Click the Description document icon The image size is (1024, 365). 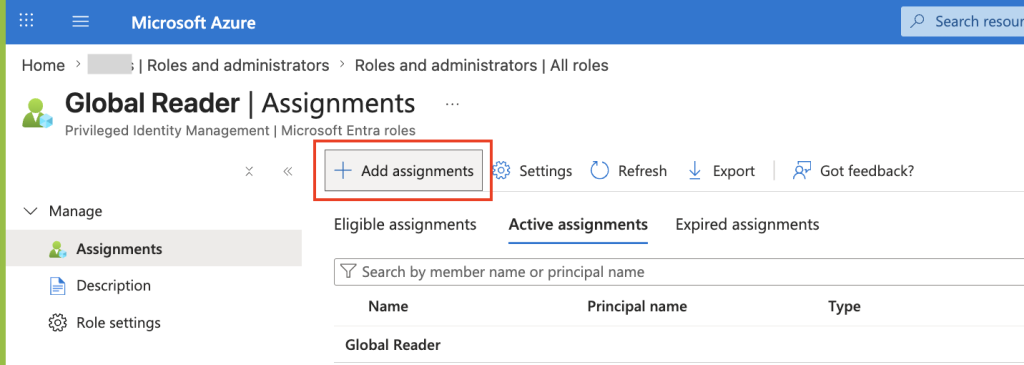[58, 286]
